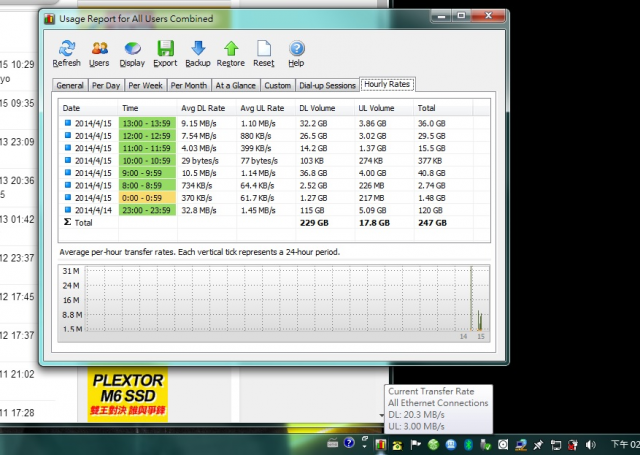Switch to the Per Month tab
The height and width of the screenshot is (455, 640).
189,85
